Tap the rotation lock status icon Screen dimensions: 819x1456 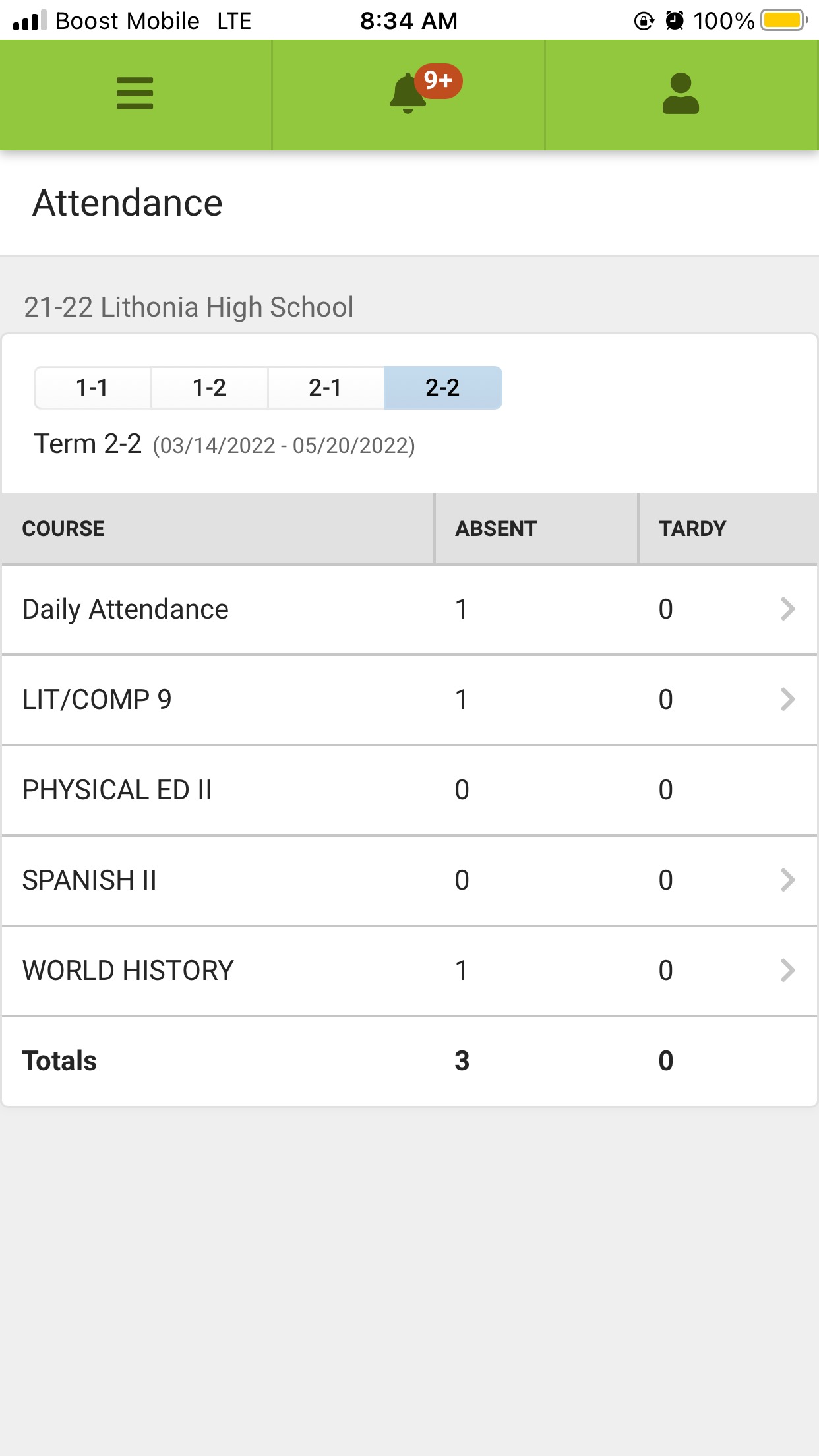pyautogui.click(x=644, y=20)
